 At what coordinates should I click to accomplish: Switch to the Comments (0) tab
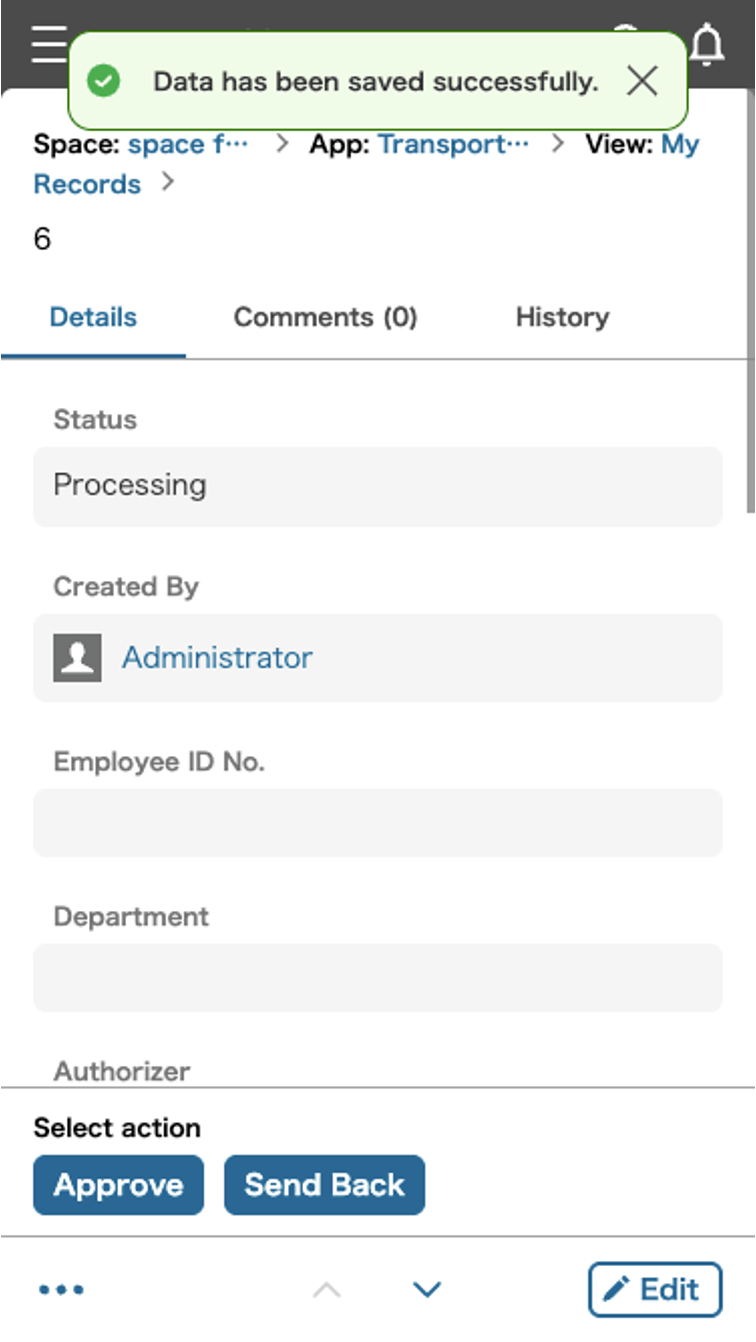click(x=325, y=317)
